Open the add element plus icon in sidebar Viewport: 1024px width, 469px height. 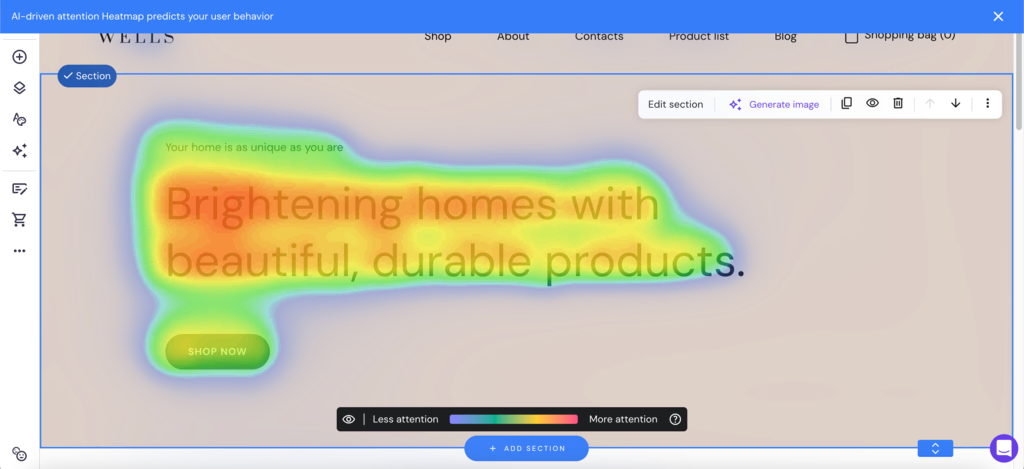coord(20,57)
